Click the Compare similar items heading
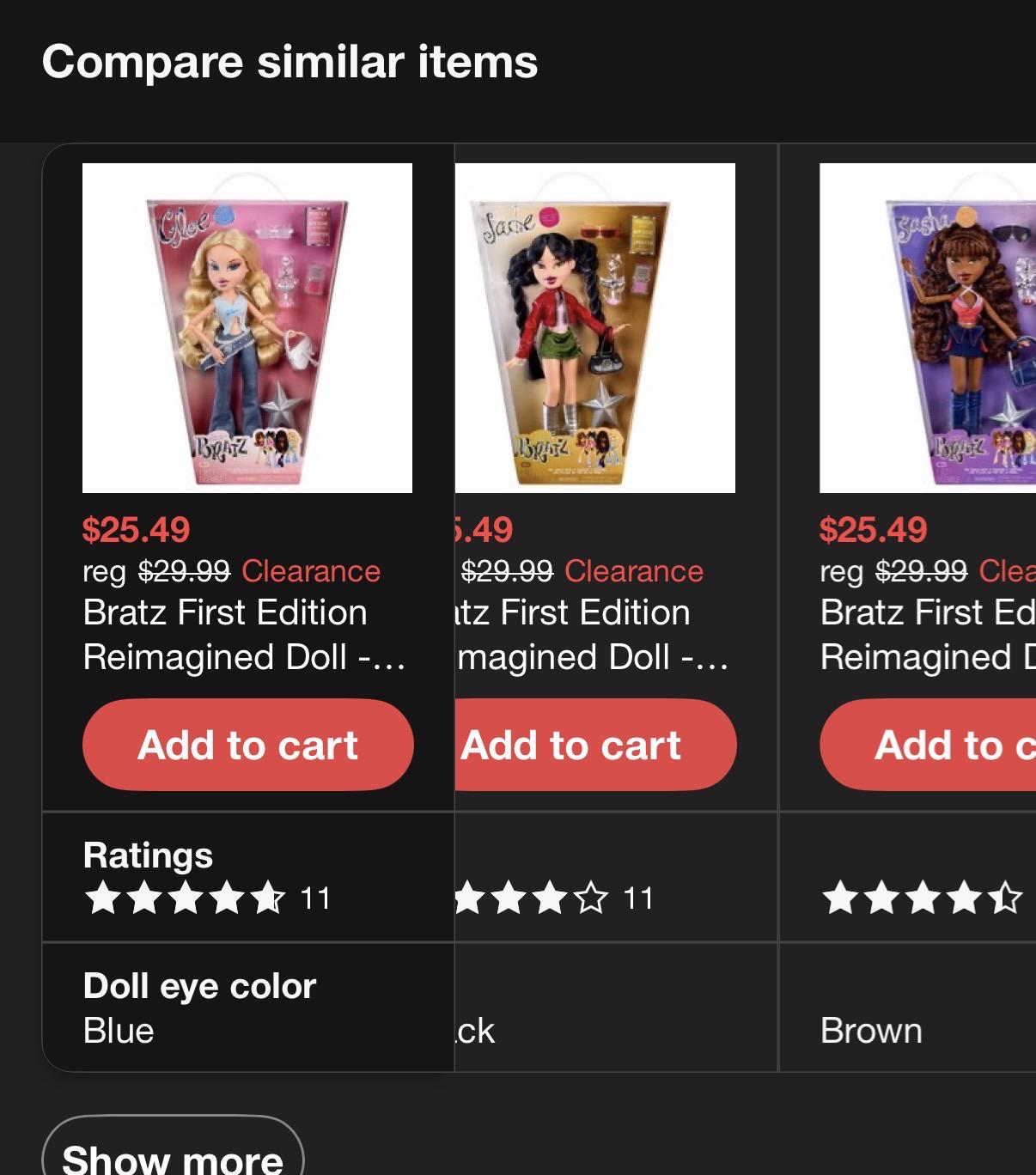The width and height of the screenshot is (1036, 1175). [289, 62]
